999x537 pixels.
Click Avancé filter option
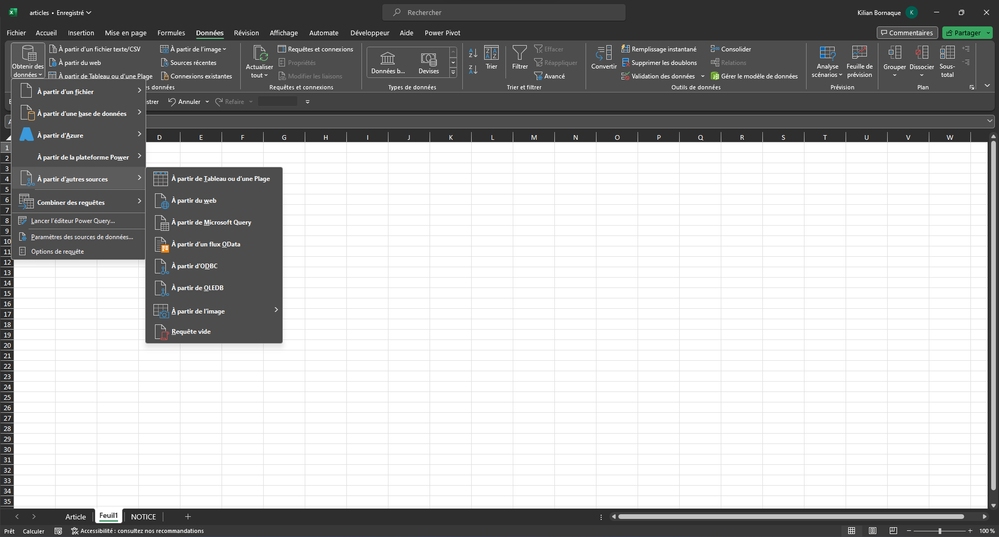(x=549, y=76)
